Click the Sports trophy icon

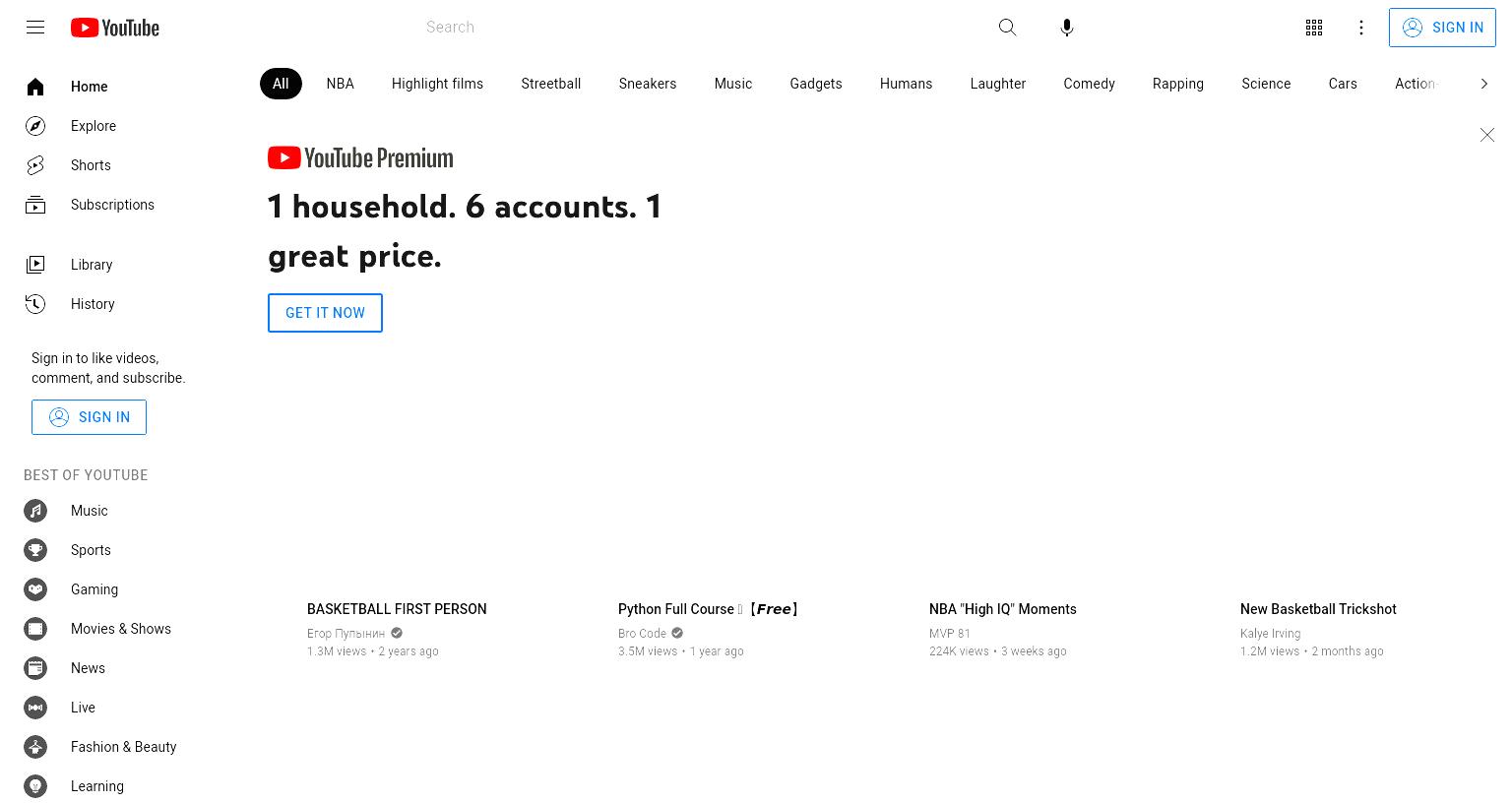point(35,550)
